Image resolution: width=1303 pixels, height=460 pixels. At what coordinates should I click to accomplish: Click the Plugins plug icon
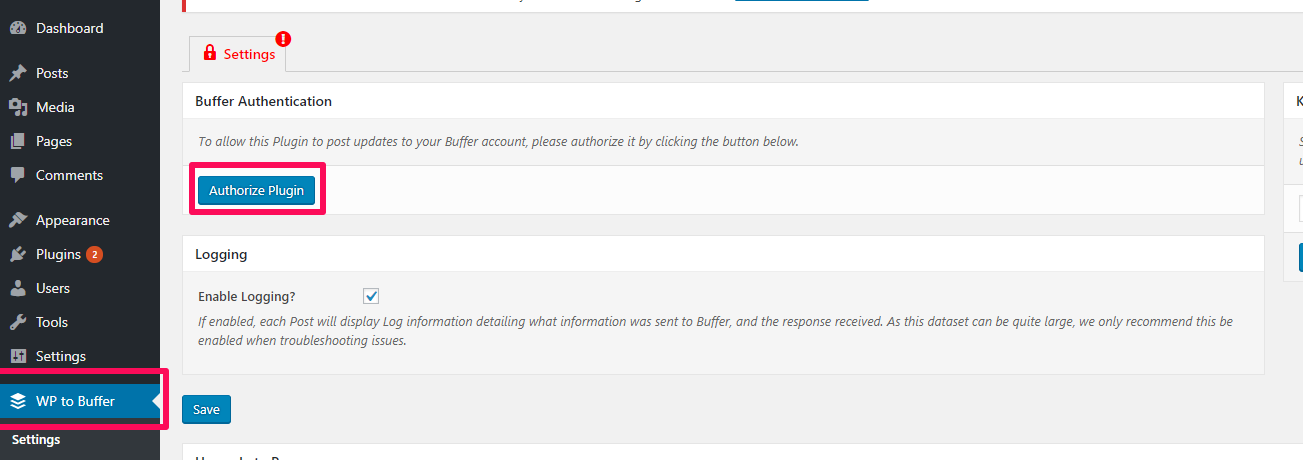click(x=17, y=254)
